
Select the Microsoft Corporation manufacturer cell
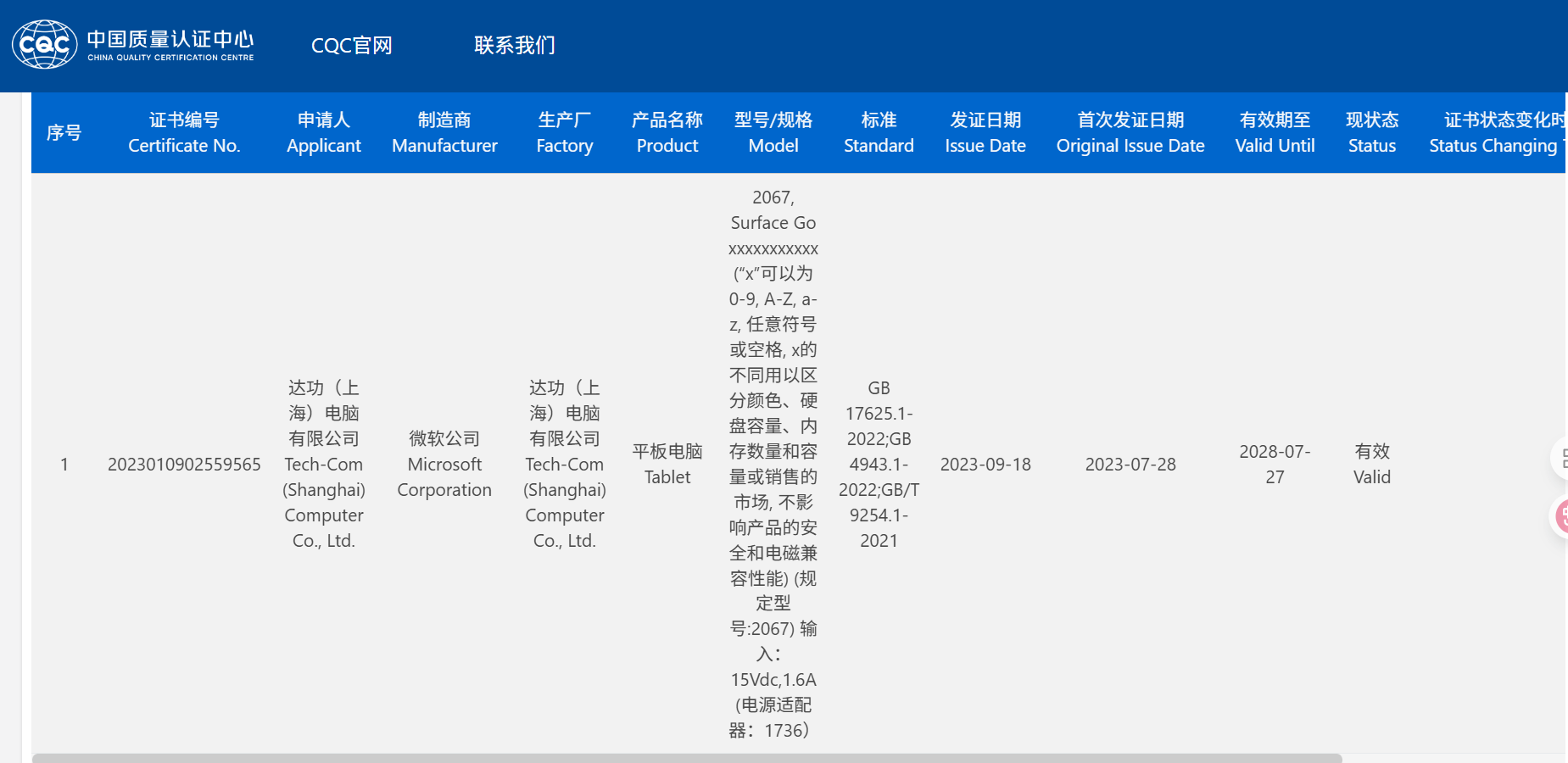click(444, 465)
